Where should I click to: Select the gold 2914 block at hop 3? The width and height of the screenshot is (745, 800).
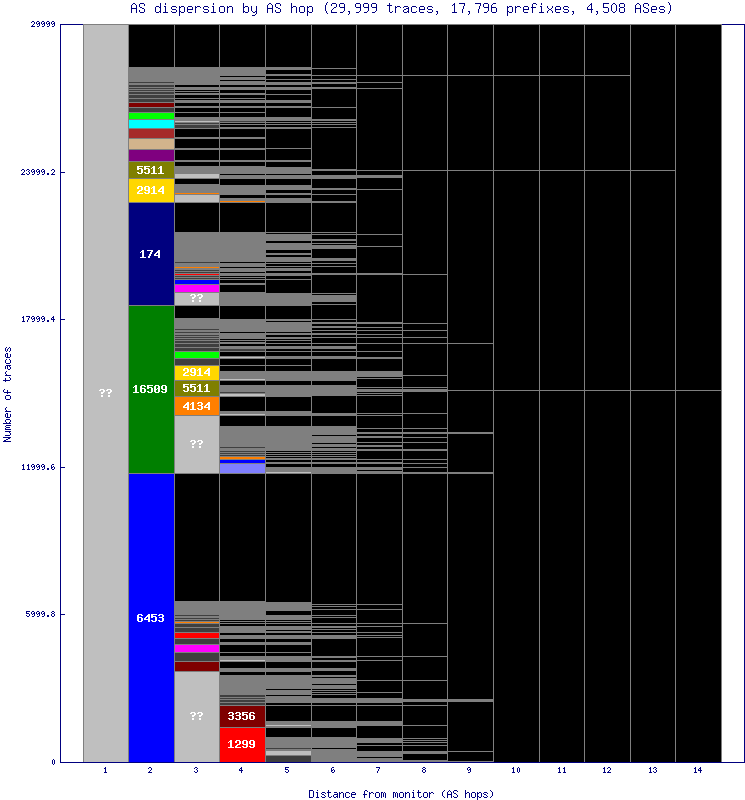click(x=197, y=372)
